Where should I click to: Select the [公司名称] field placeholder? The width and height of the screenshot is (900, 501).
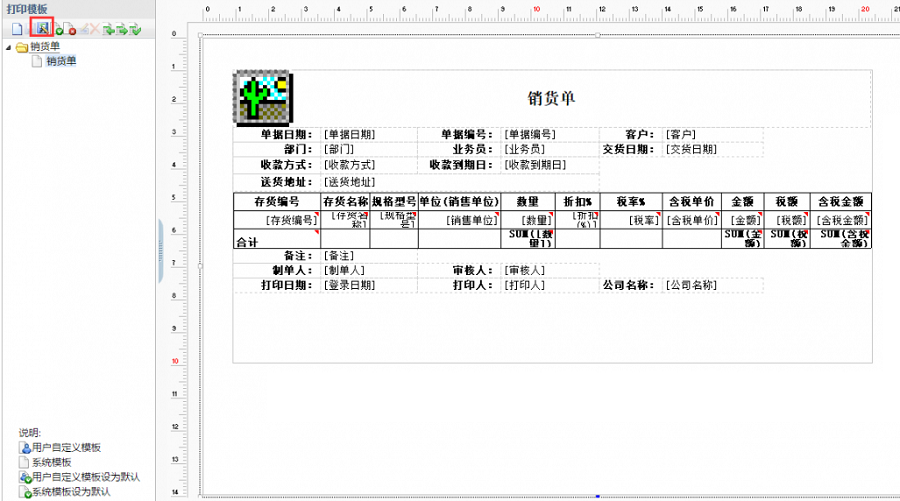tap(691, 285)
